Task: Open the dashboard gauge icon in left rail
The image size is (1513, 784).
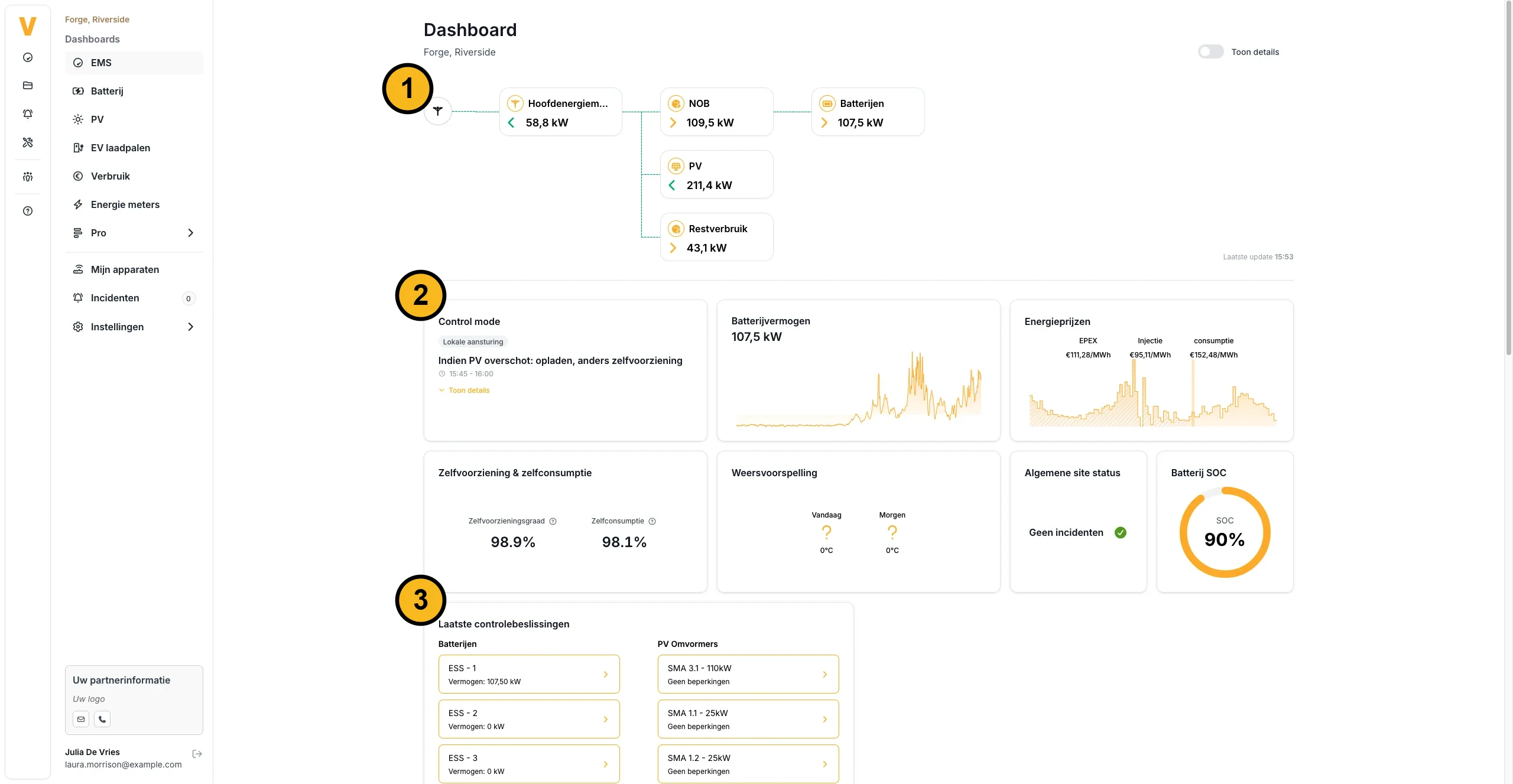Action: (x=28, y=57)
